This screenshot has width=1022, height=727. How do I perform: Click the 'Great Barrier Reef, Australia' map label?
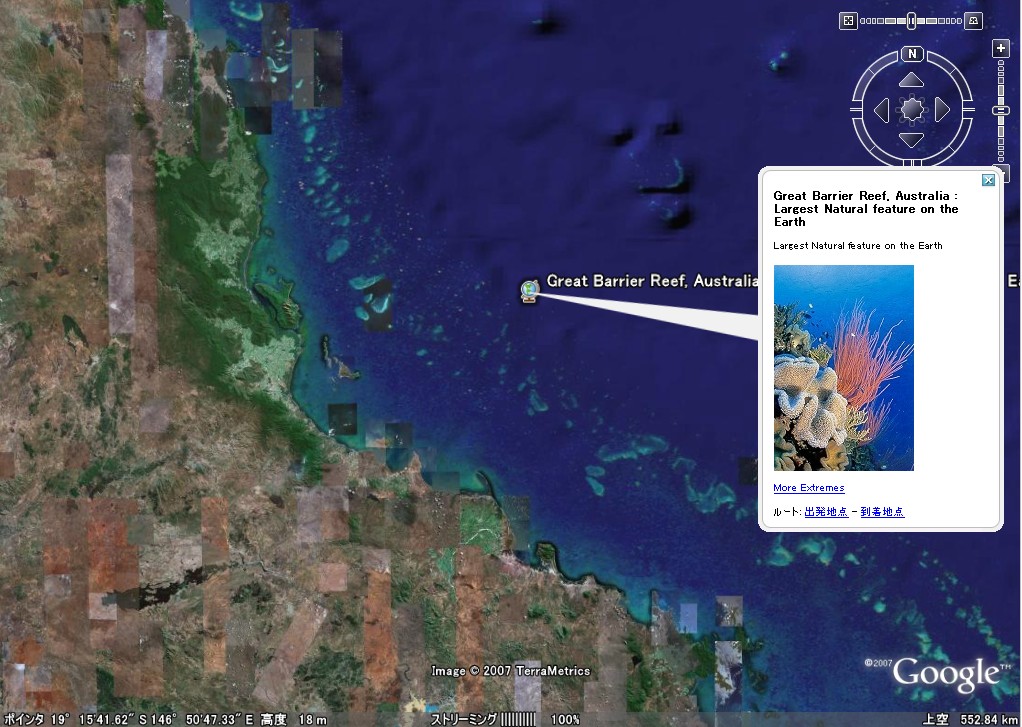point(652,281)
